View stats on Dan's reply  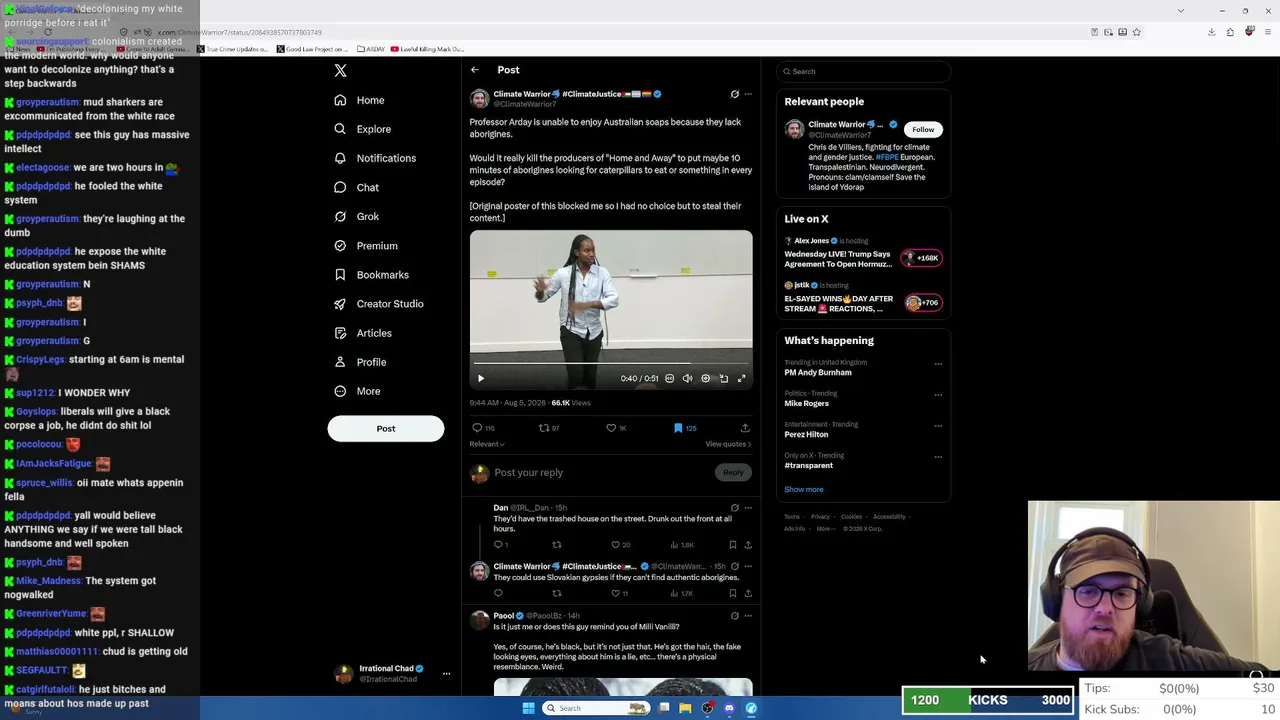tap(682, 545)
